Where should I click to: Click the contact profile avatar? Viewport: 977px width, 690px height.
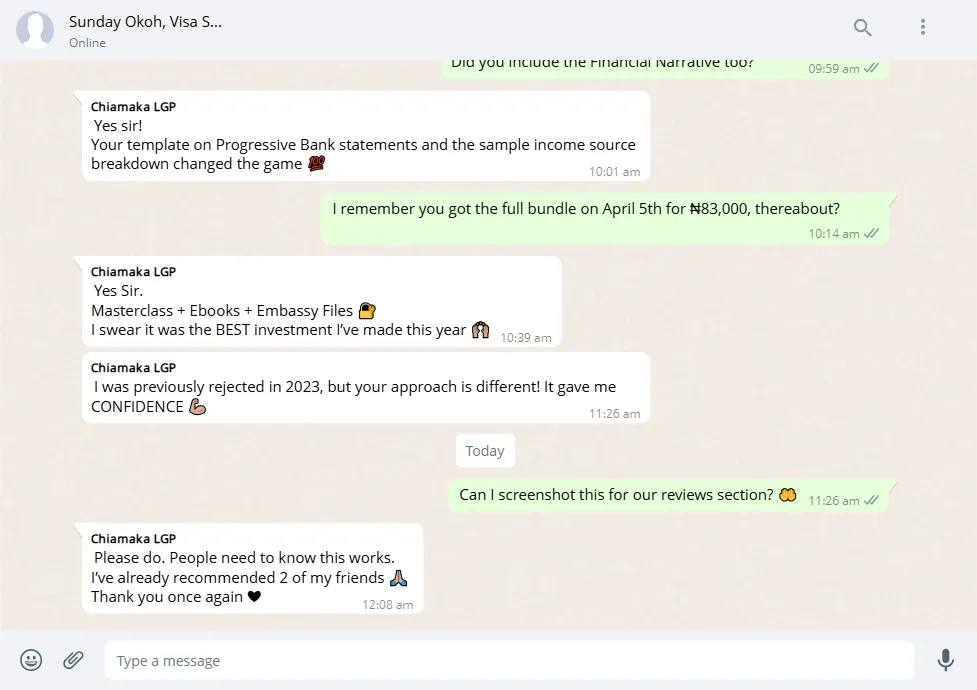(x=35, y=29)
